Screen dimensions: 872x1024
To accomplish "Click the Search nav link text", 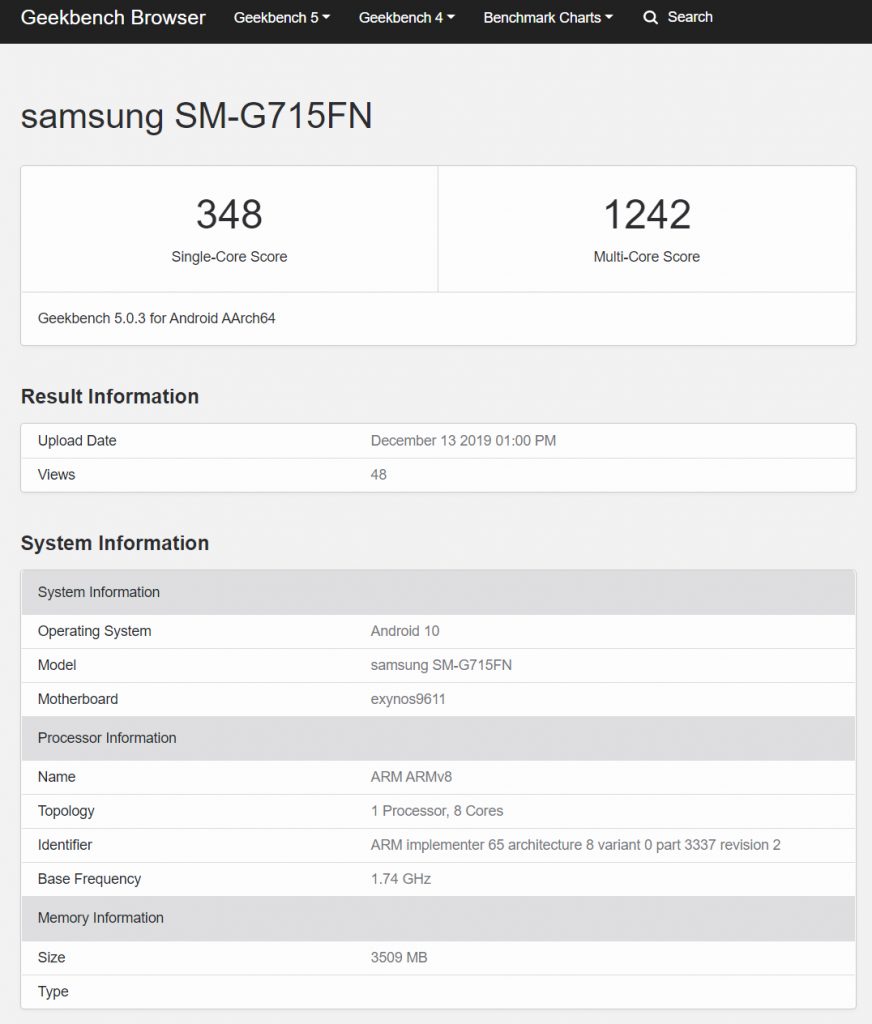I will (x=690, y=18).
